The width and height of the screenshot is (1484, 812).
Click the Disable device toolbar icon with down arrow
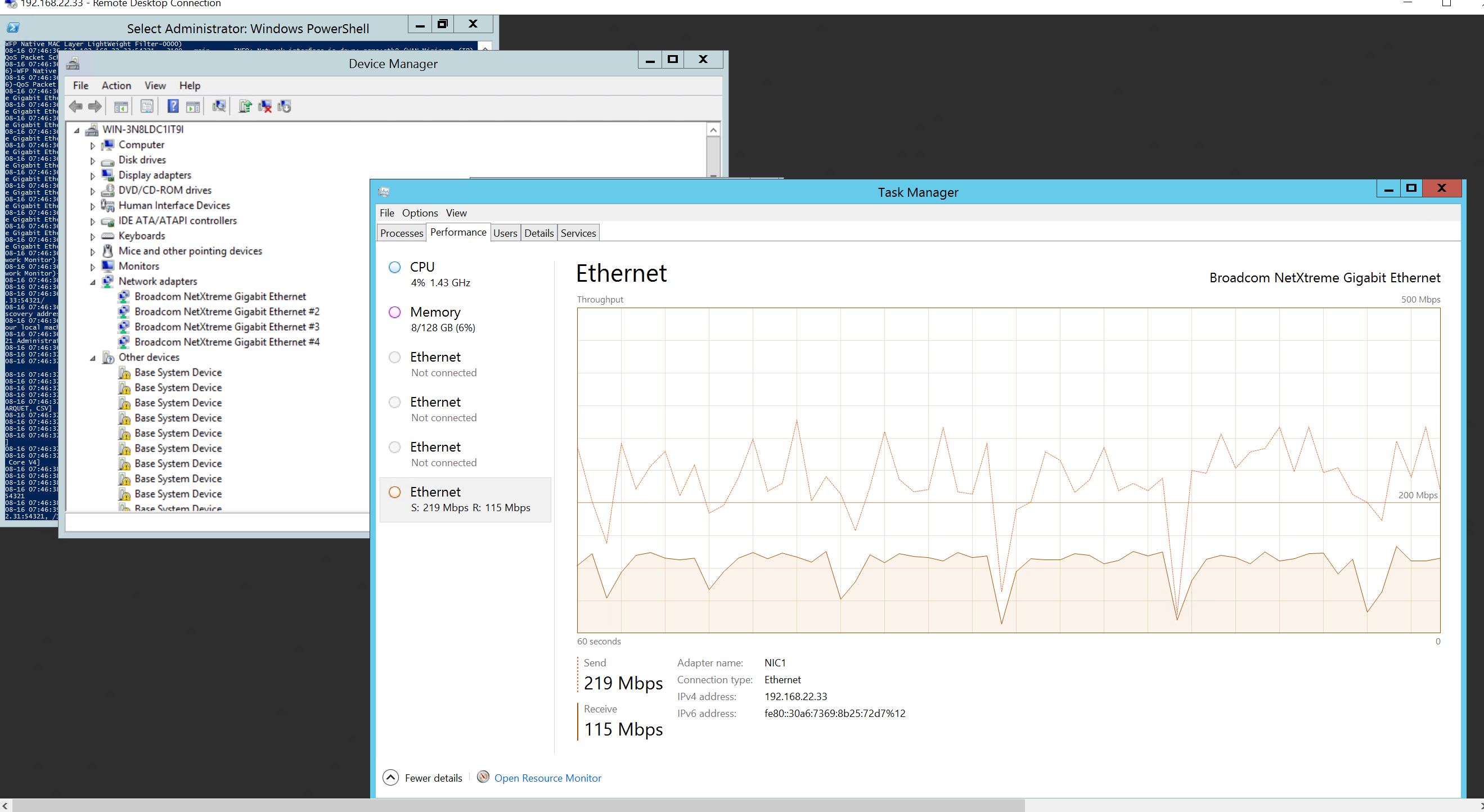(x=285, y=106)
